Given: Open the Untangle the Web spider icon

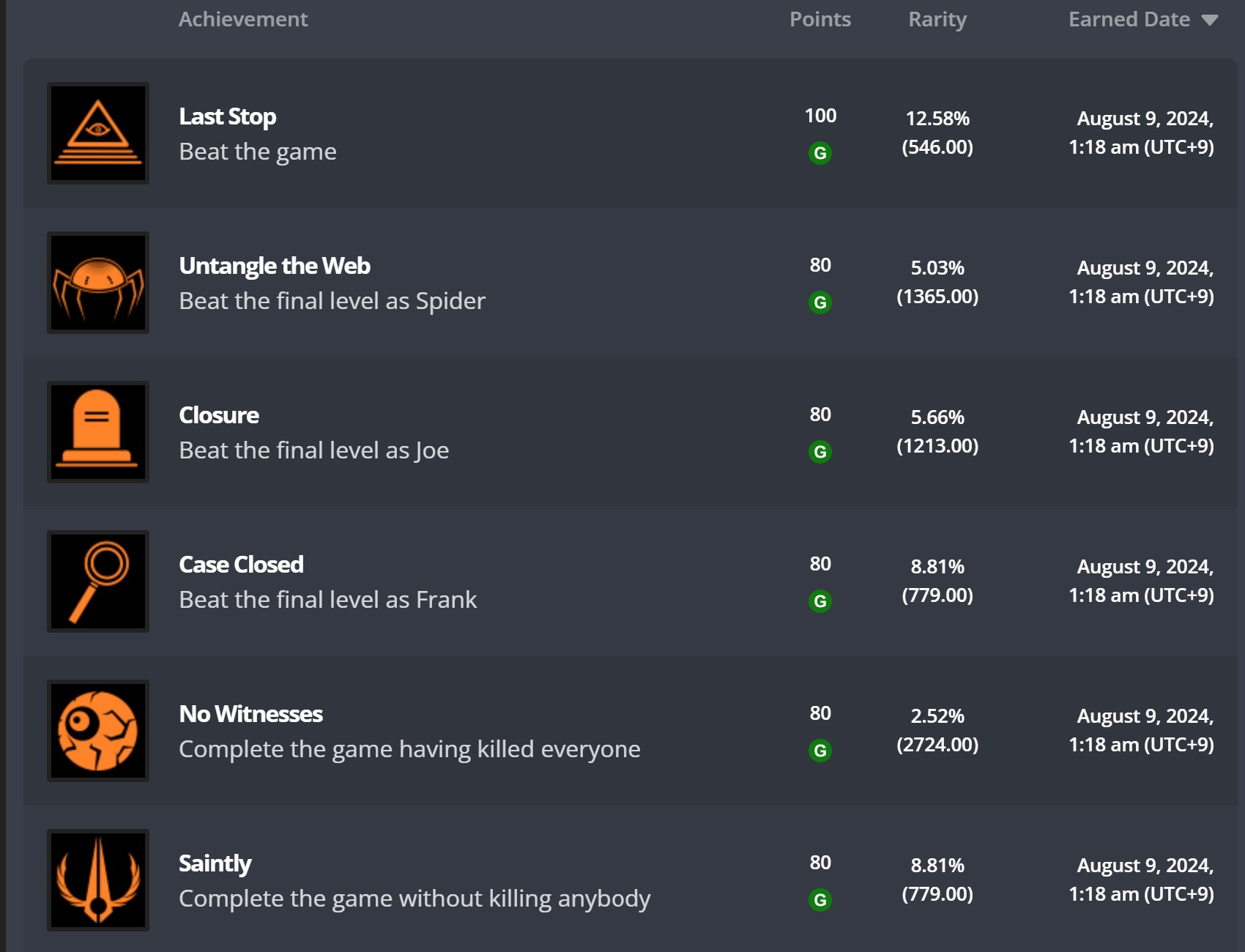Looking at the screenshot, I should tap(98, 283).
